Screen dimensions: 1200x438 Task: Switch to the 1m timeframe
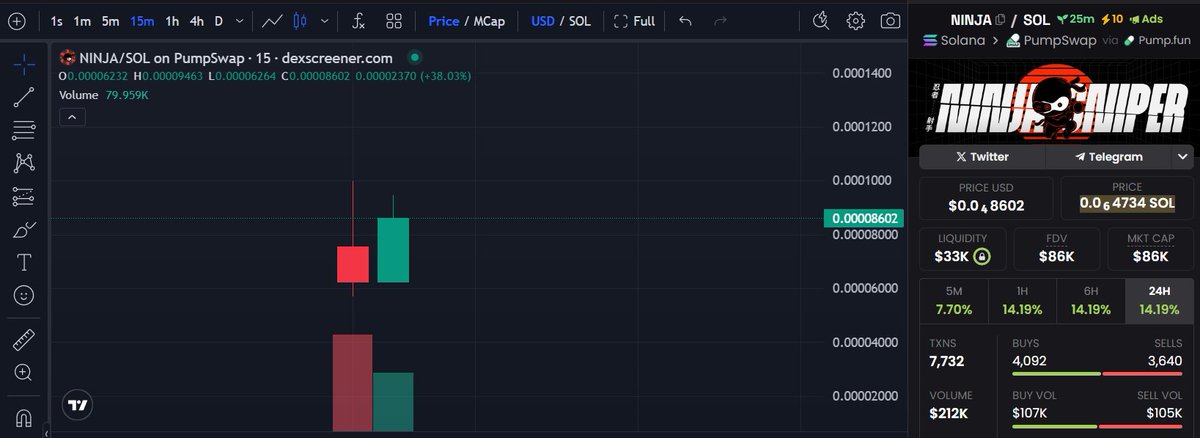coord(83,20)
